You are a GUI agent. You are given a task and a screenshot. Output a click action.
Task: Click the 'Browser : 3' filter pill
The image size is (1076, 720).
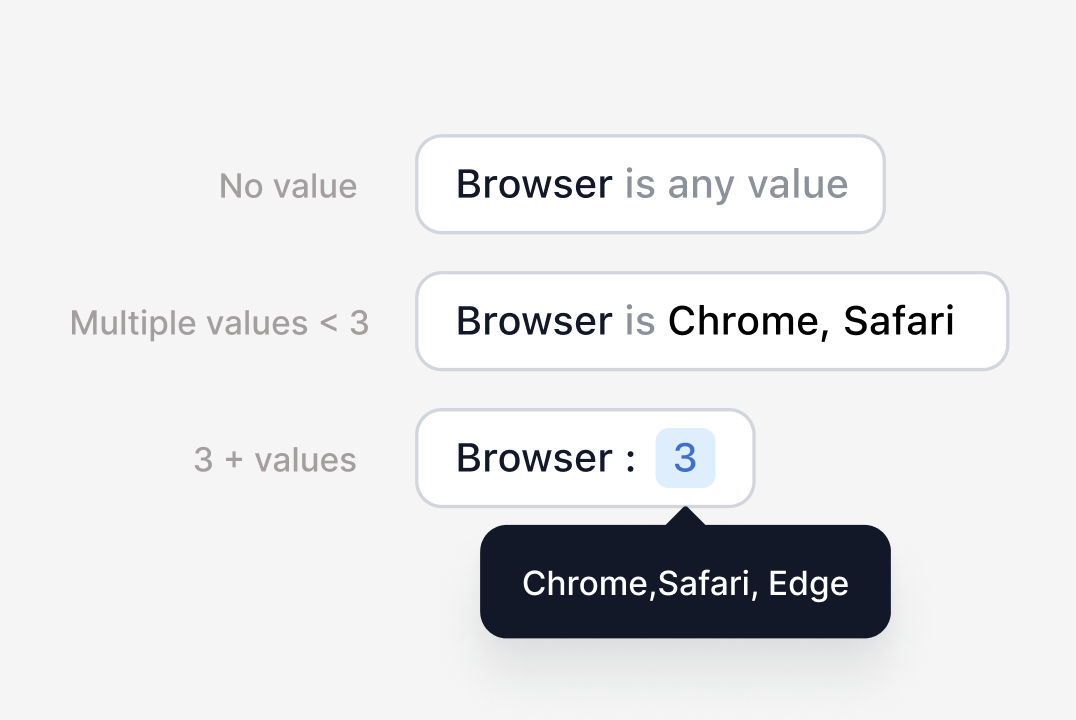click(x=585, y=458)
